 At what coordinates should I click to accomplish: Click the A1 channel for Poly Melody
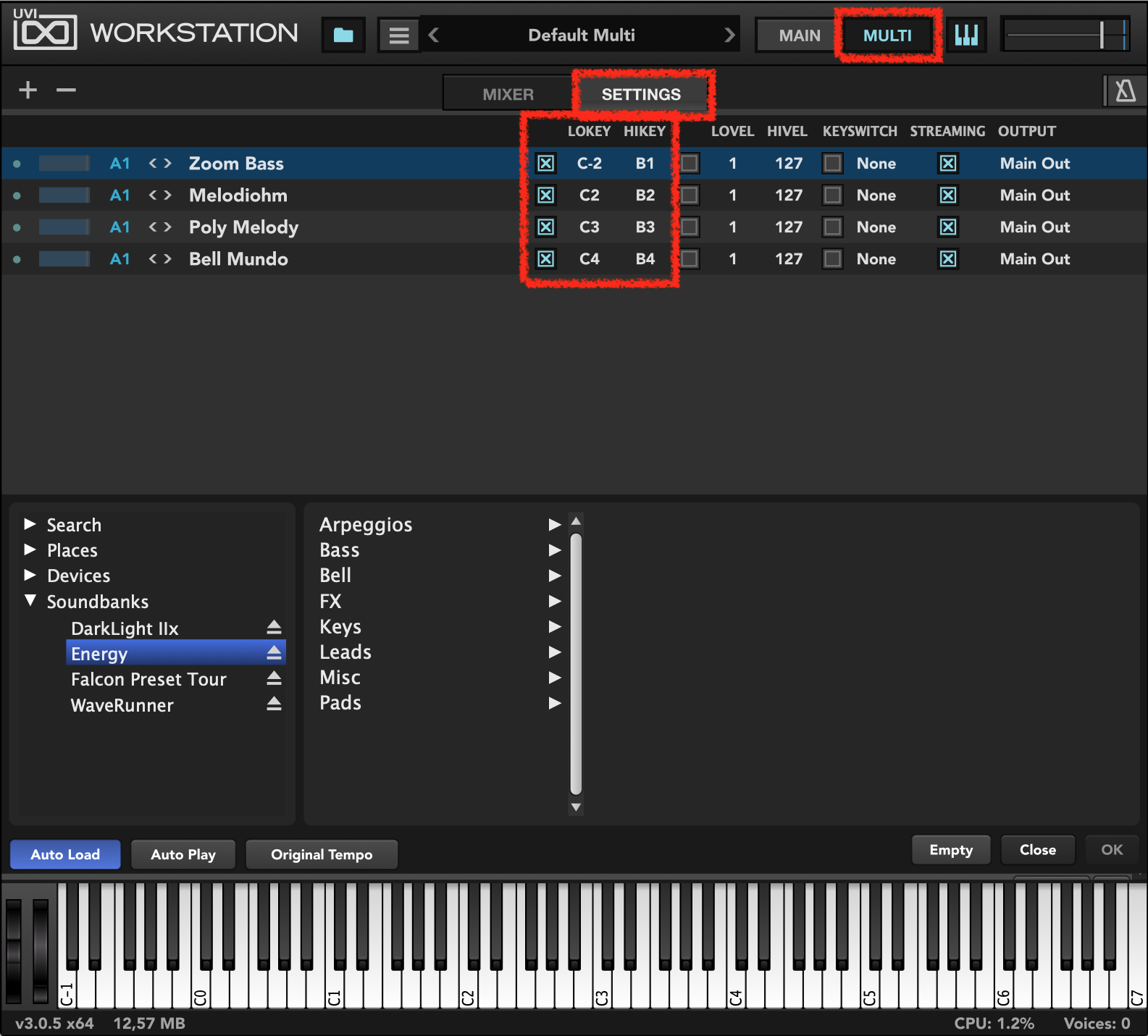(120, 227)
